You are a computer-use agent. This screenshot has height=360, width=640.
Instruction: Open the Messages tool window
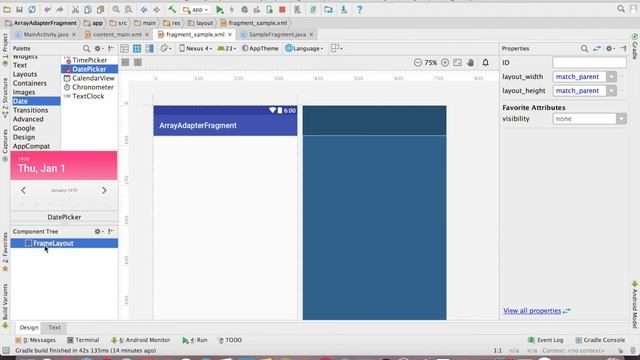pyautogui.click(x=36, y=340)
